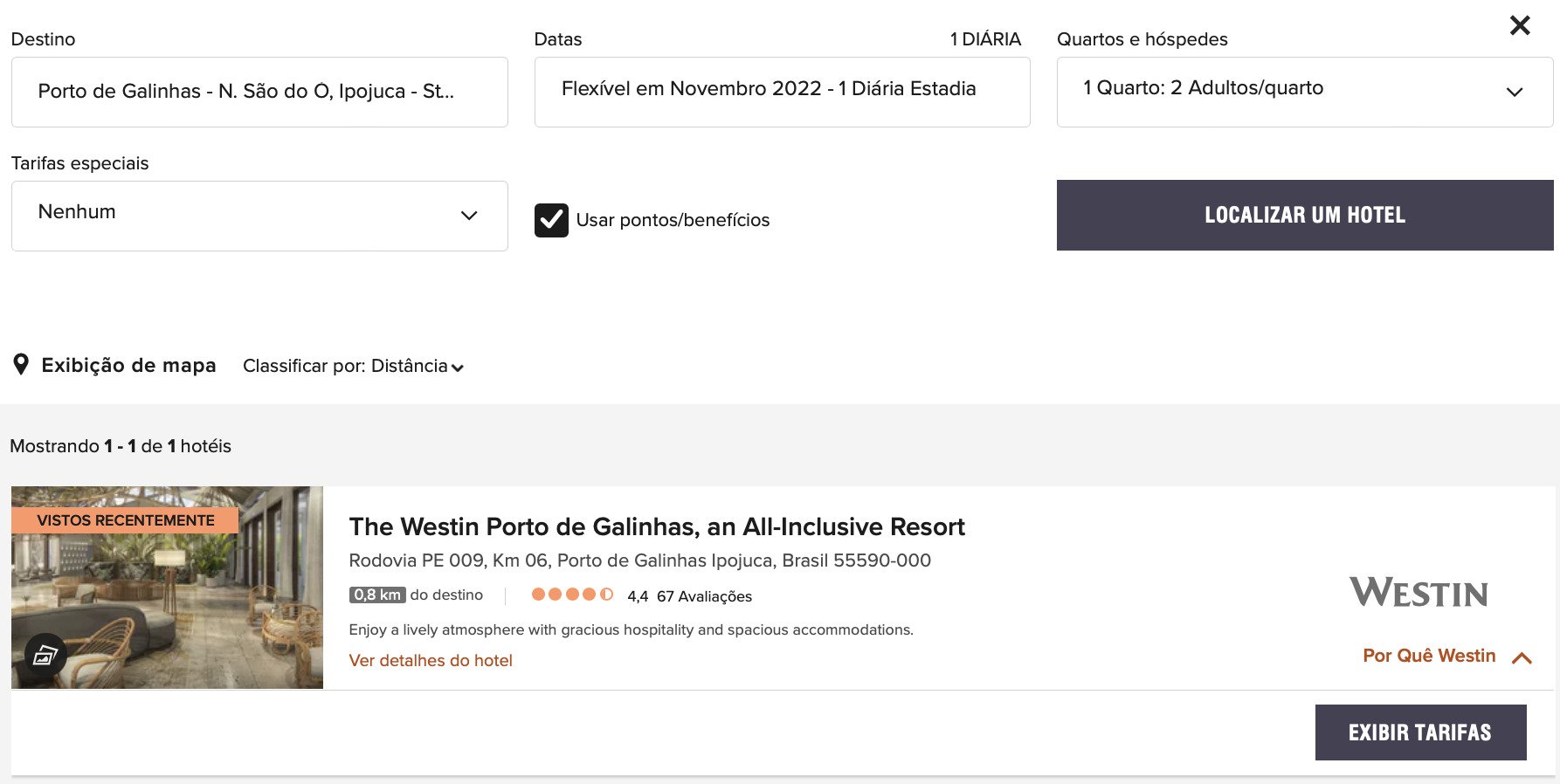Click the LOCALIZAR UM HOTEL button
Image resolution: width=1560 pixels, height=784 pixels.
coord(1305,216)
